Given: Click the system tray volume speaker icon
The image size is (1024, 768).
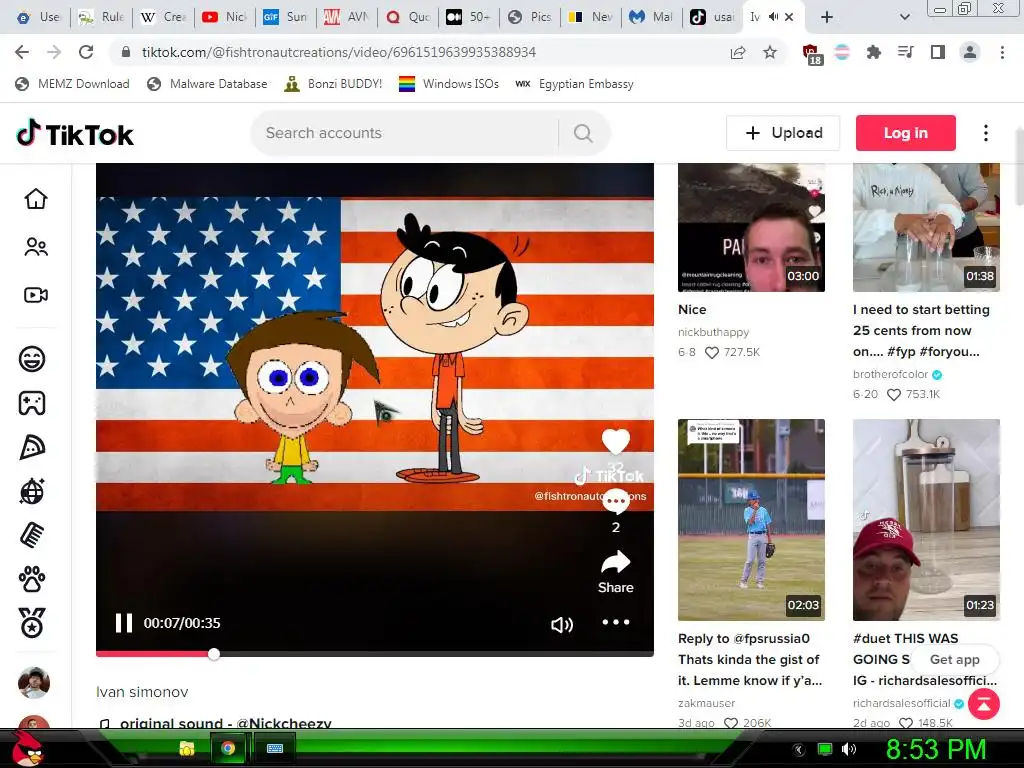Looking at the screenshot, I should tap(849, 749).
